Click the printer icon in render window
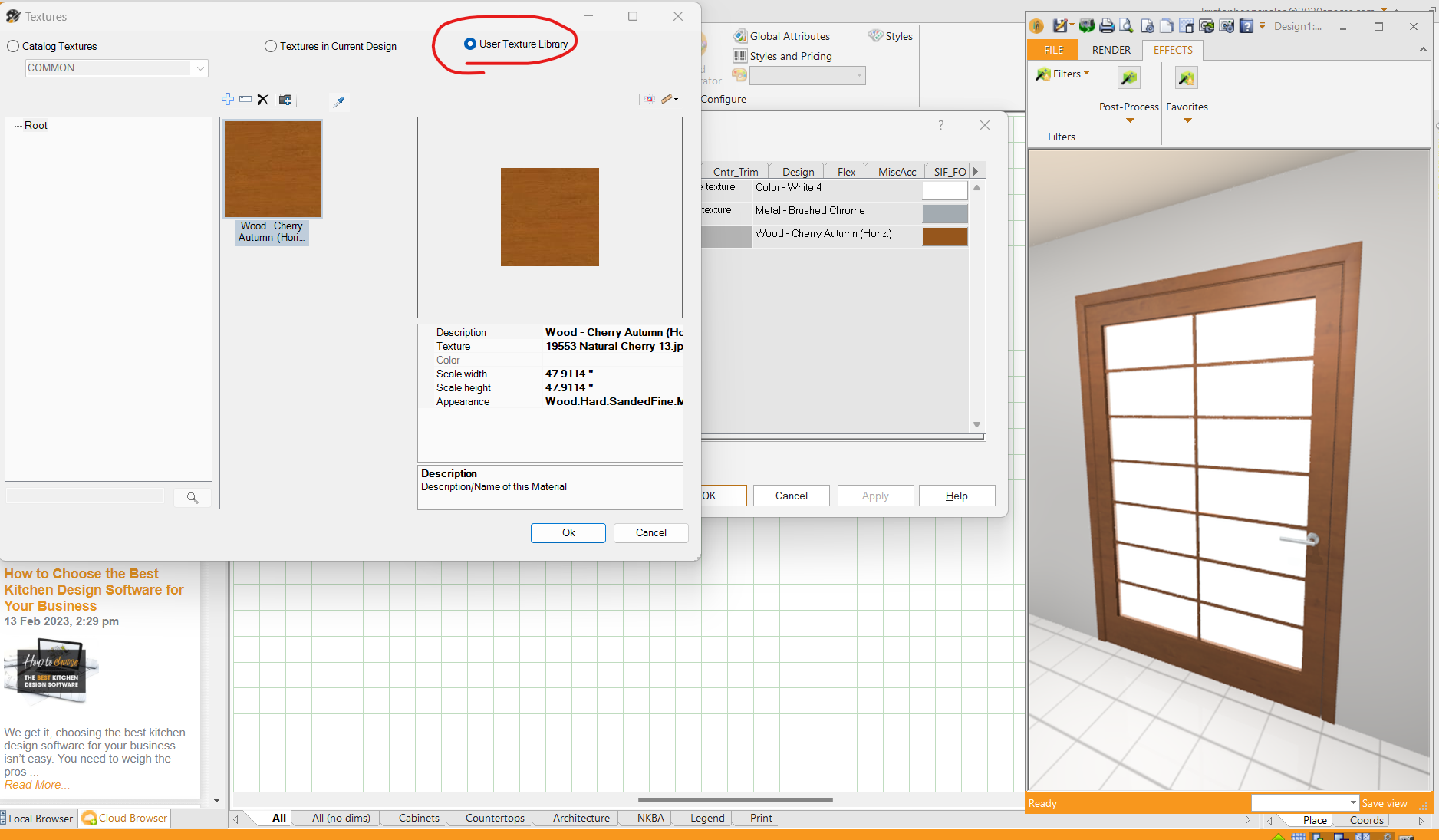This screenshot has height=840, width=1439. click(1106, 26)
